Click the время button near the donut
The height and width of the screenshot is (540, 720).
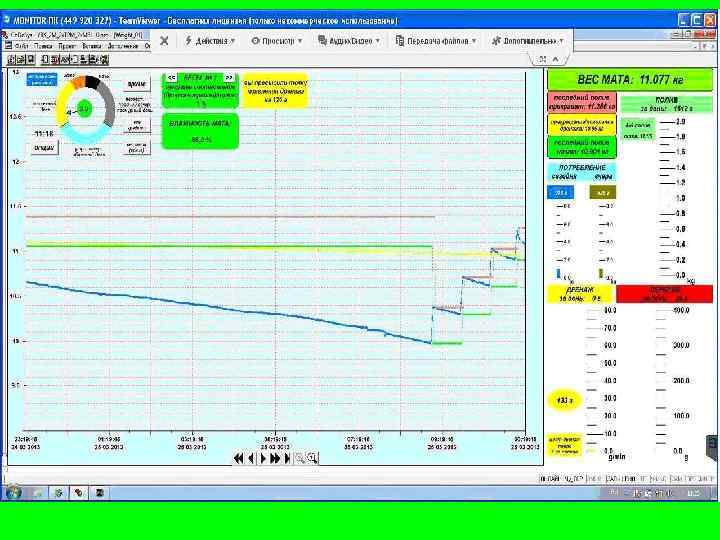pos(137,84)
